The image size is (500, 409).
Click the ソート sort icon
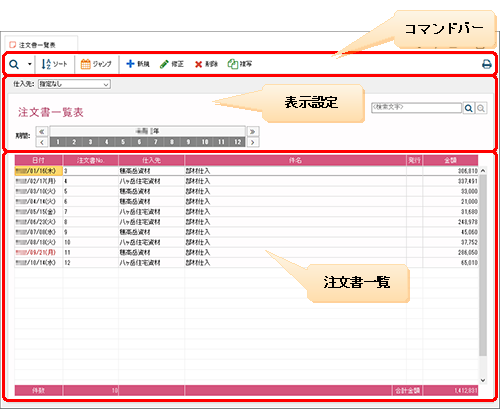[46, 64]
